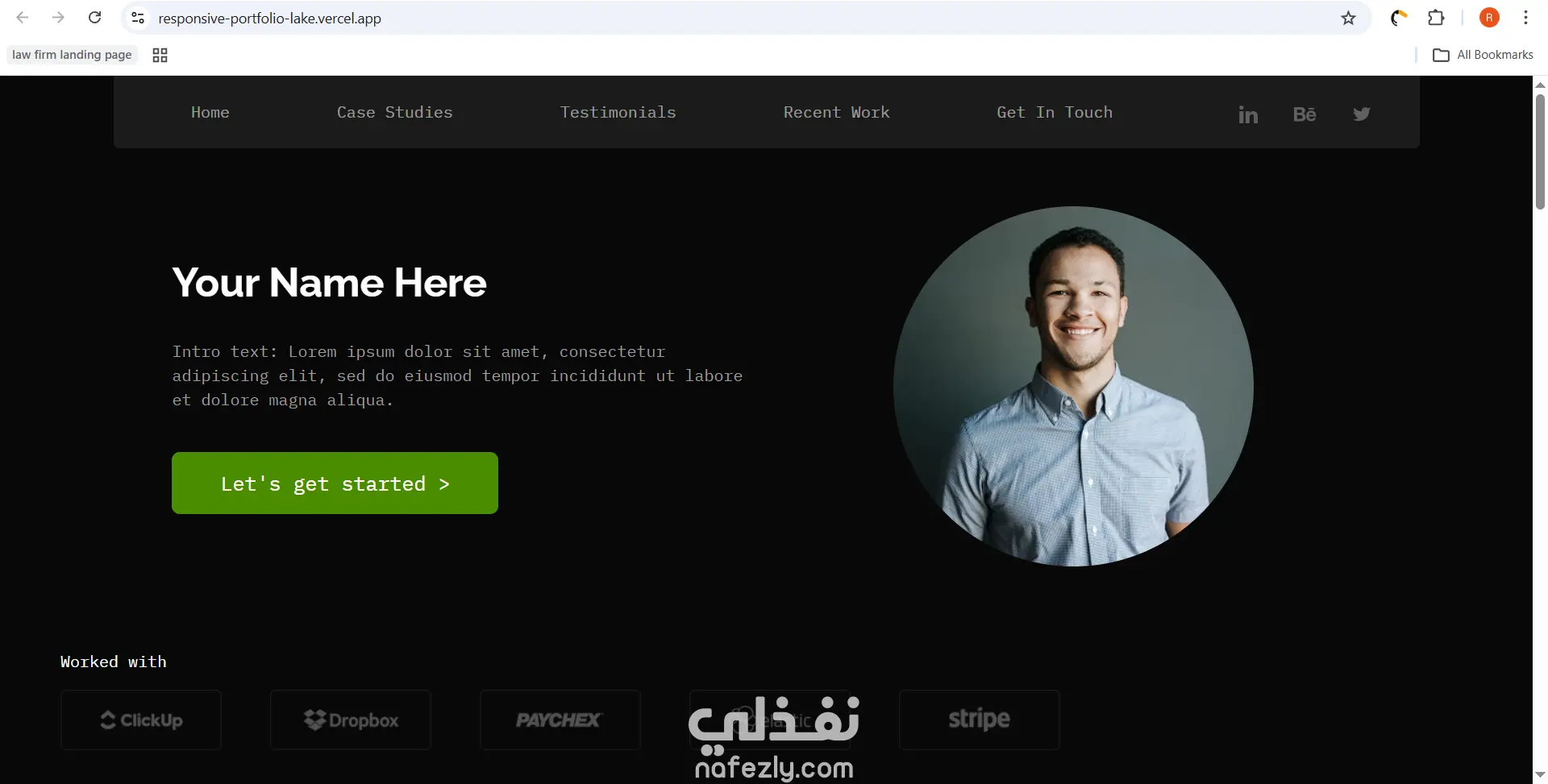This screenshot has height=784, width=1548.
Task: Open the Twitter bird icon
Action: 1362,114
